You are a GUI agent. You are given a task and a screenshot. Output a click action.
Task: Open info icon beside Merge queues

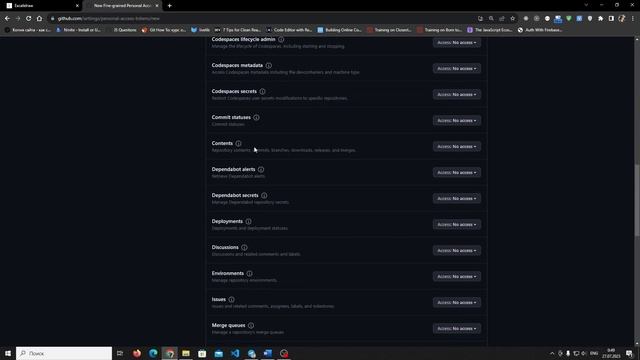[x=251, y=326]
